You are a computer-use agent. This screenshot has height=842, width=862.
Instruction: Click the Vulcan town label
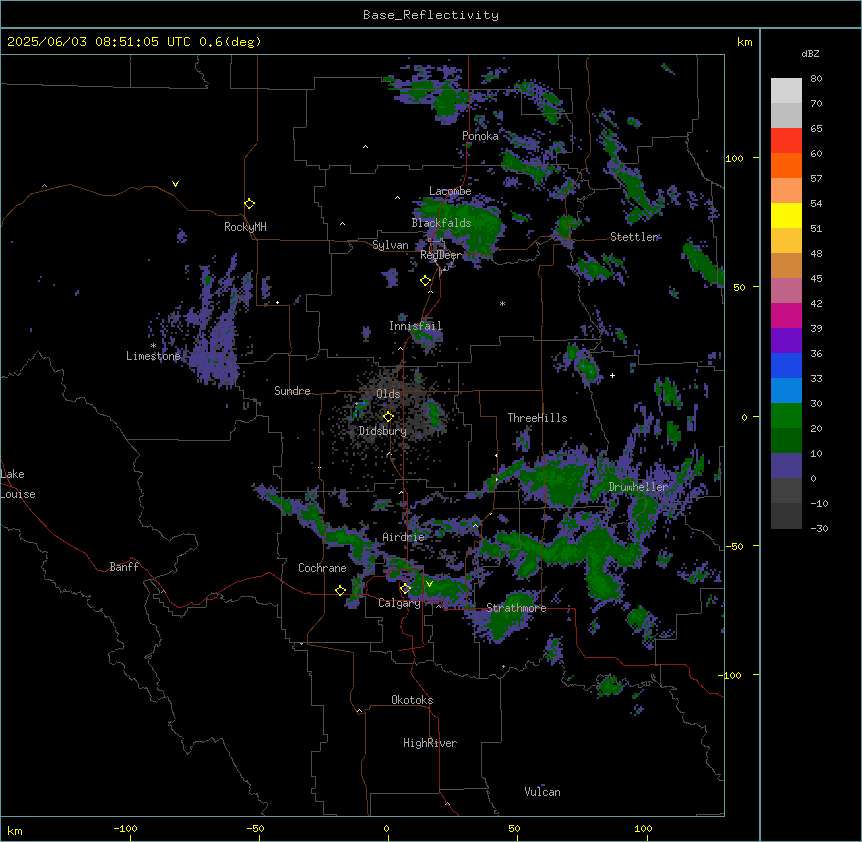[543, 792]
